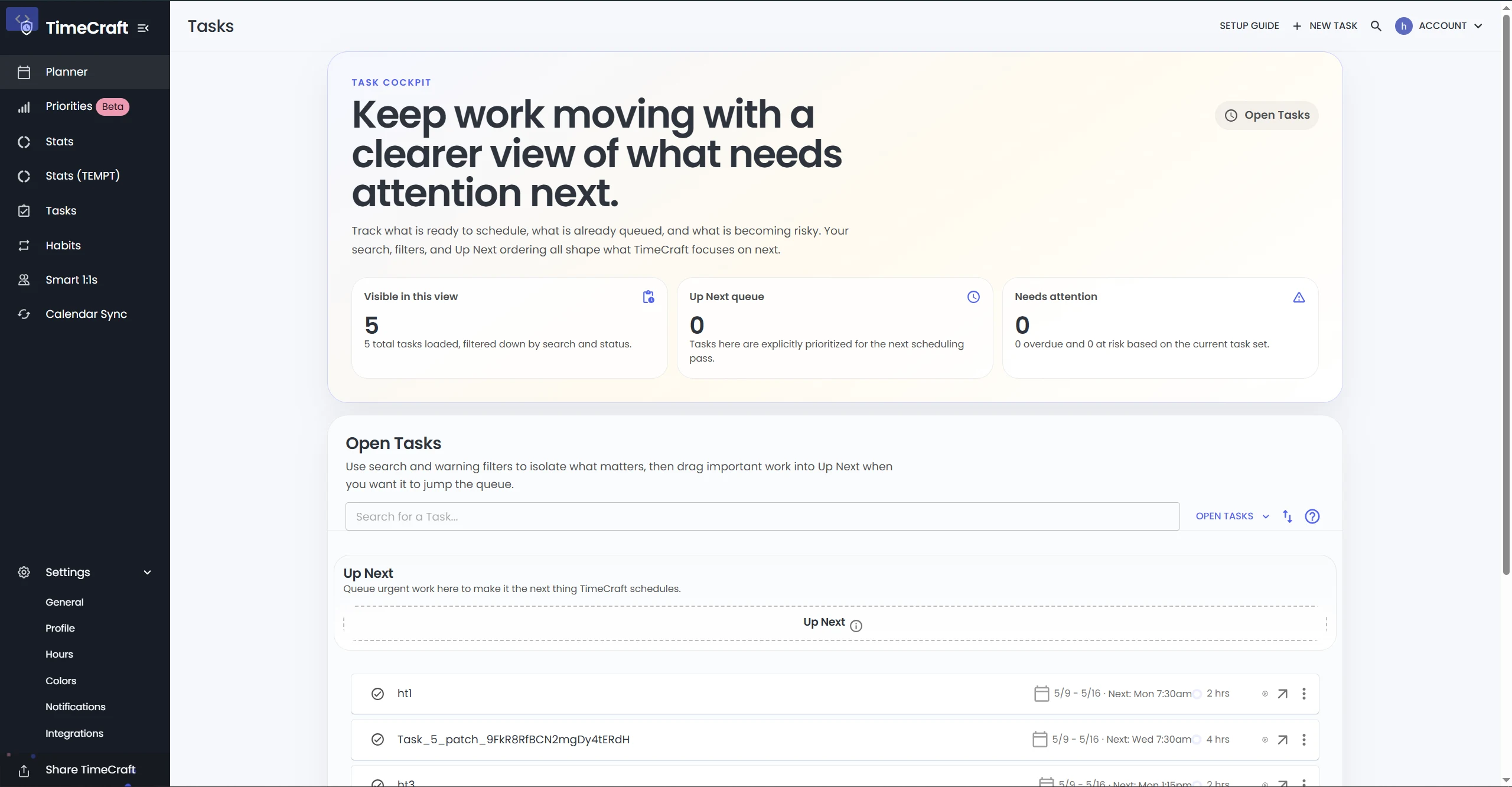
Task: Click the search magnifier icon in the header
Action: pos(1376,26)
